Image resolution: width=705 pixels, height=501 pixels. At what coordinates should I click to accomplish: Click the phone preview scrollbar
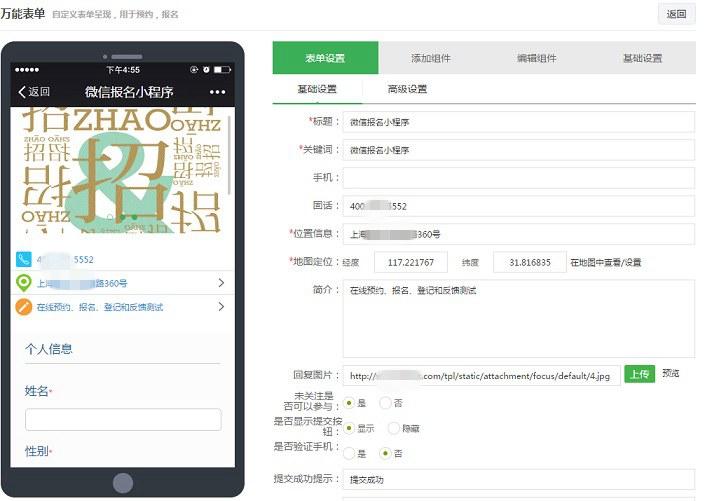pos(229,155)
